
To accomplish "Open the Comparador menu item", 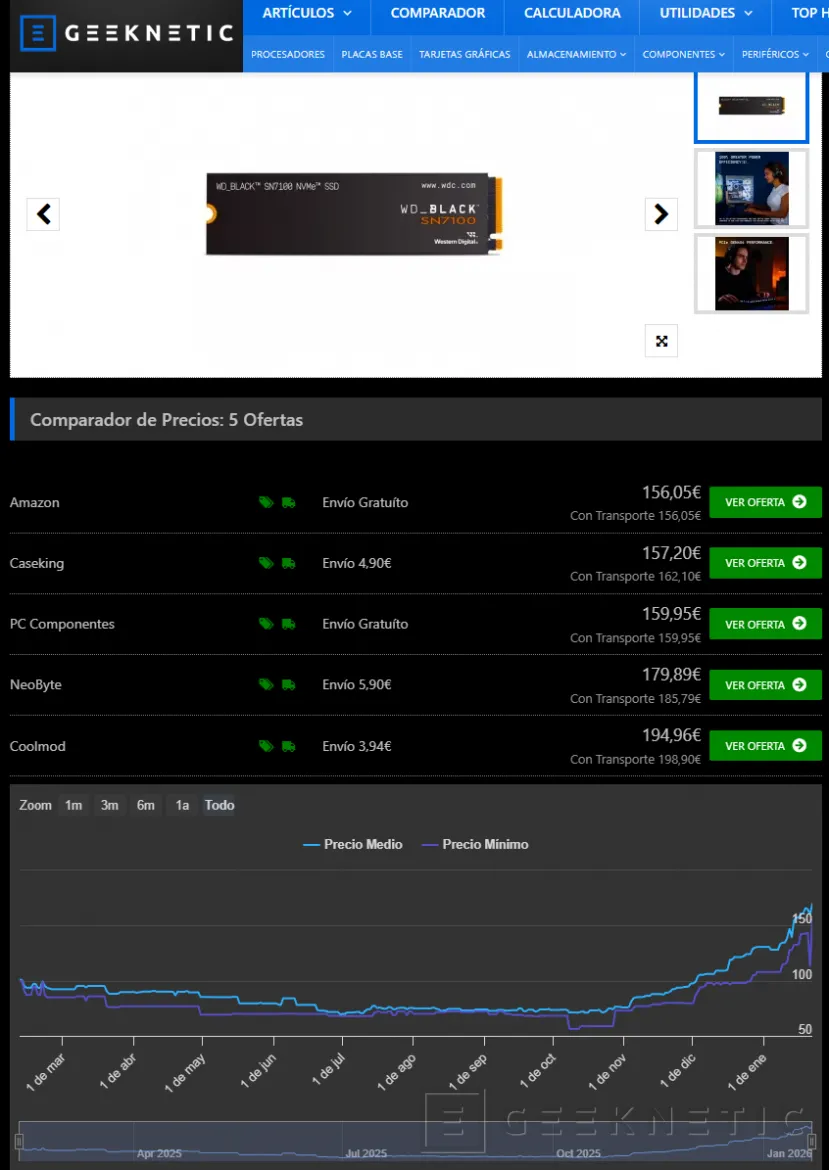I will point(438,14).
